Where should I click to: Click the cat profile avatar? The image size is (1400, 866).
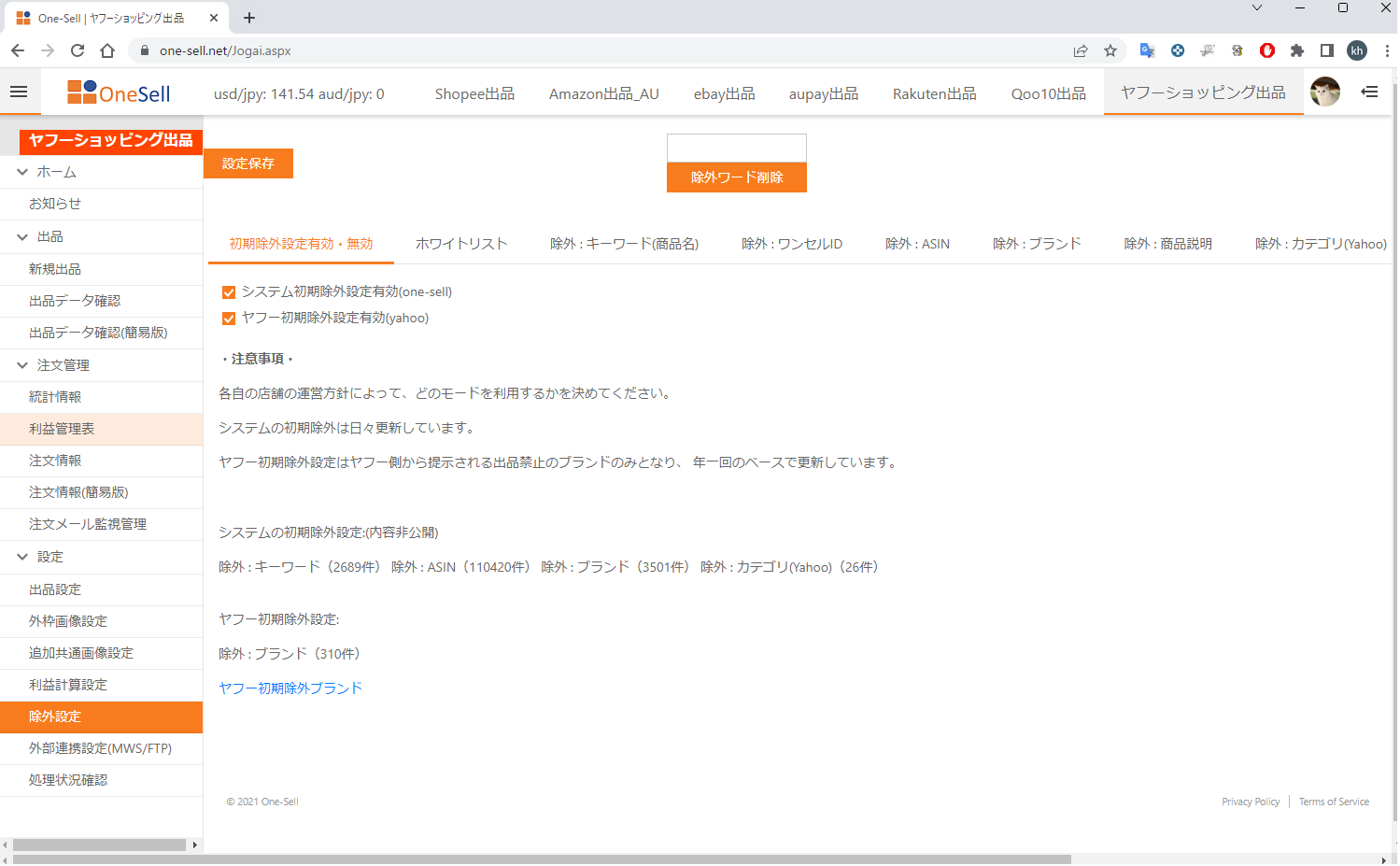(x=1325, y=92)
